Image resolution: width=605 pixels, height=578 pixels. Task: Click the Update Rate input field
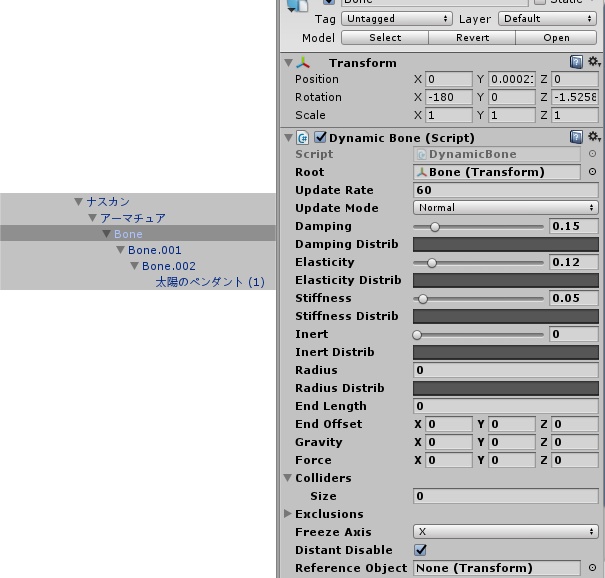505,190
